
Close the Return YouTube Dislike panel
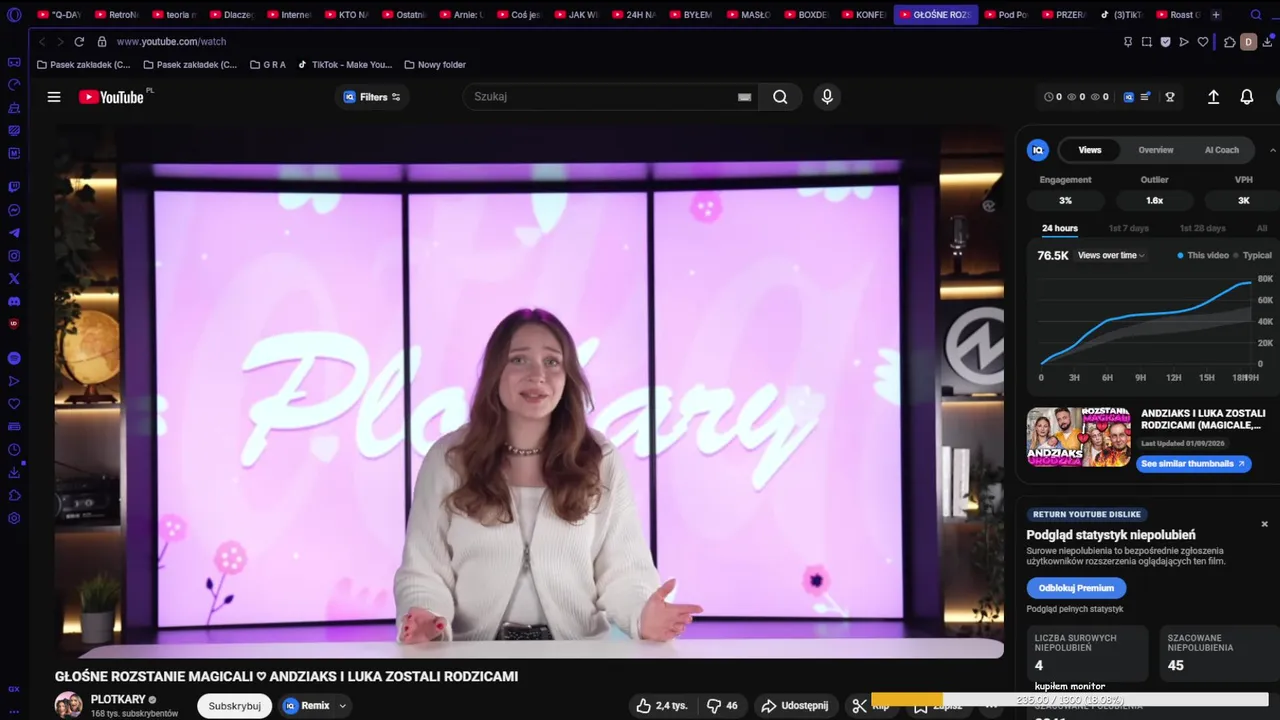tap(1264, 524)
